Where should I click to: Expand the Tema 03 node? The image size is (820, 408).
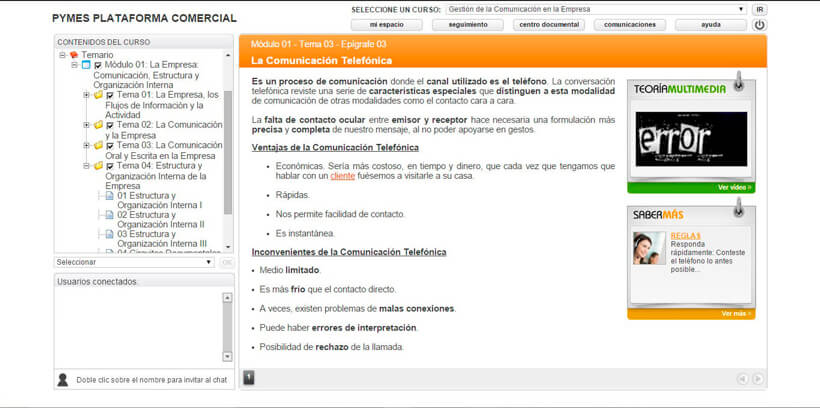tap(86, 145)
